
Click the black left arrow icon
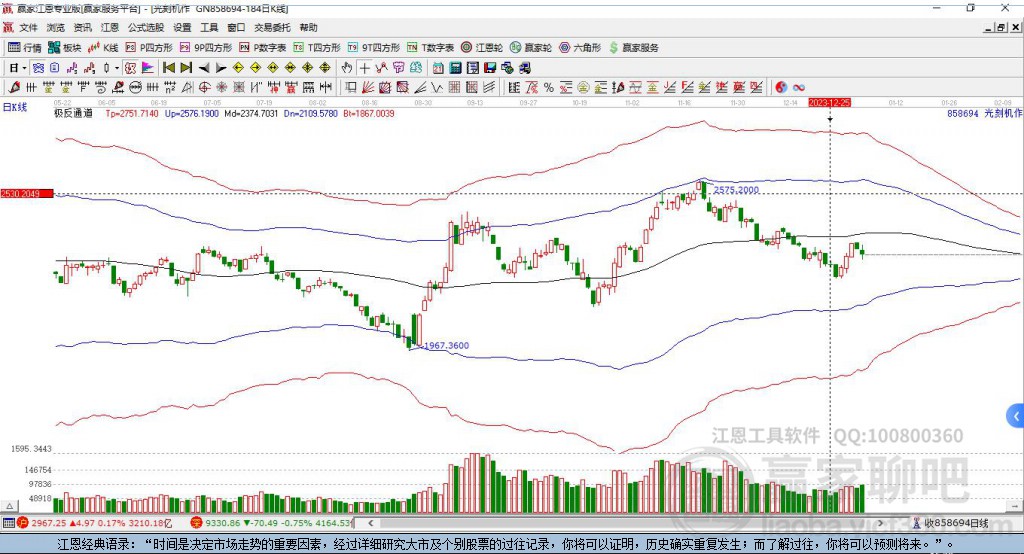click(204, 68)
